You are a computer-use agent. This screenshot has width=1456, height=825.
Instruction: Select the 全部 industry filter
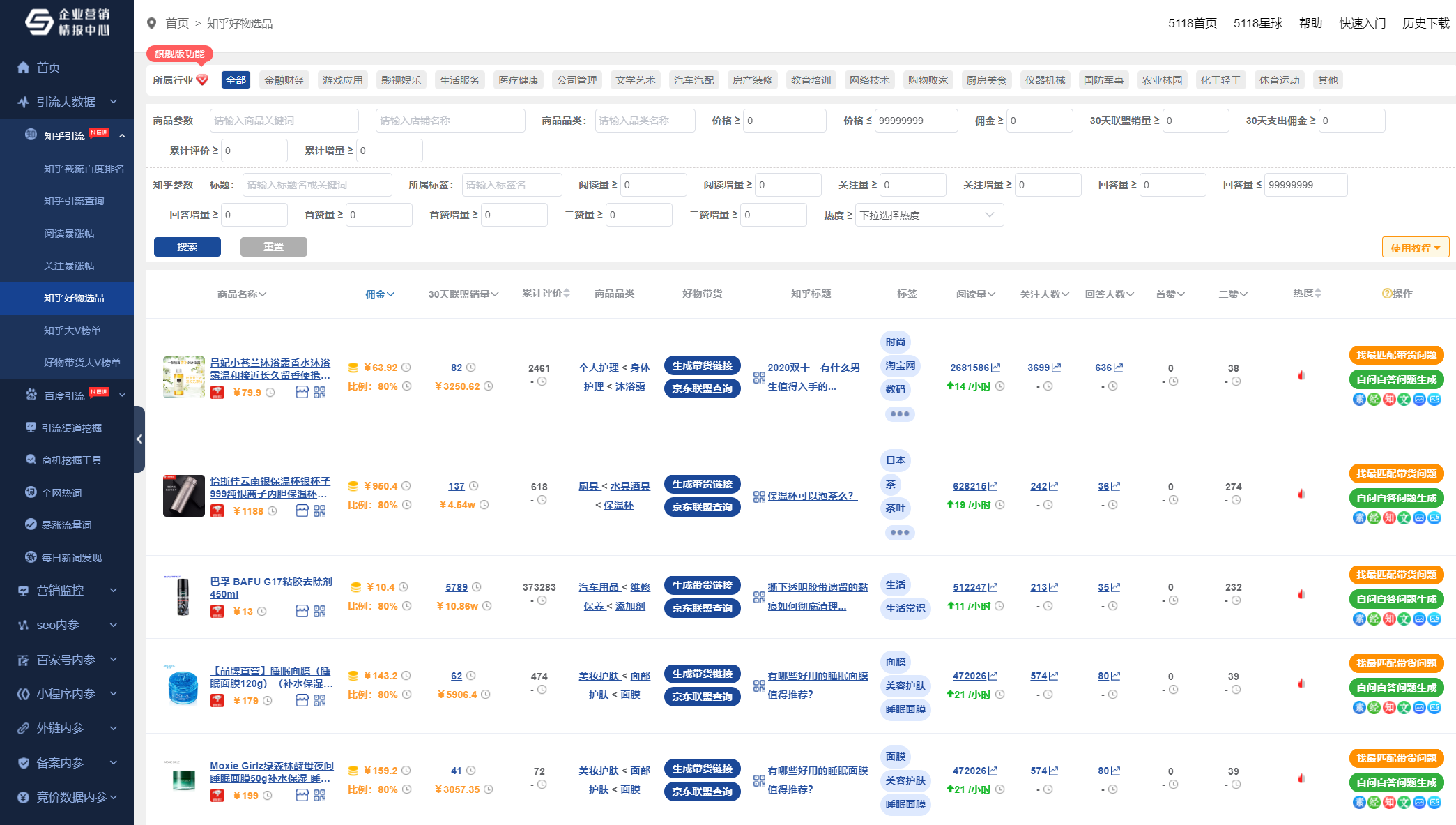pos(236,80)
